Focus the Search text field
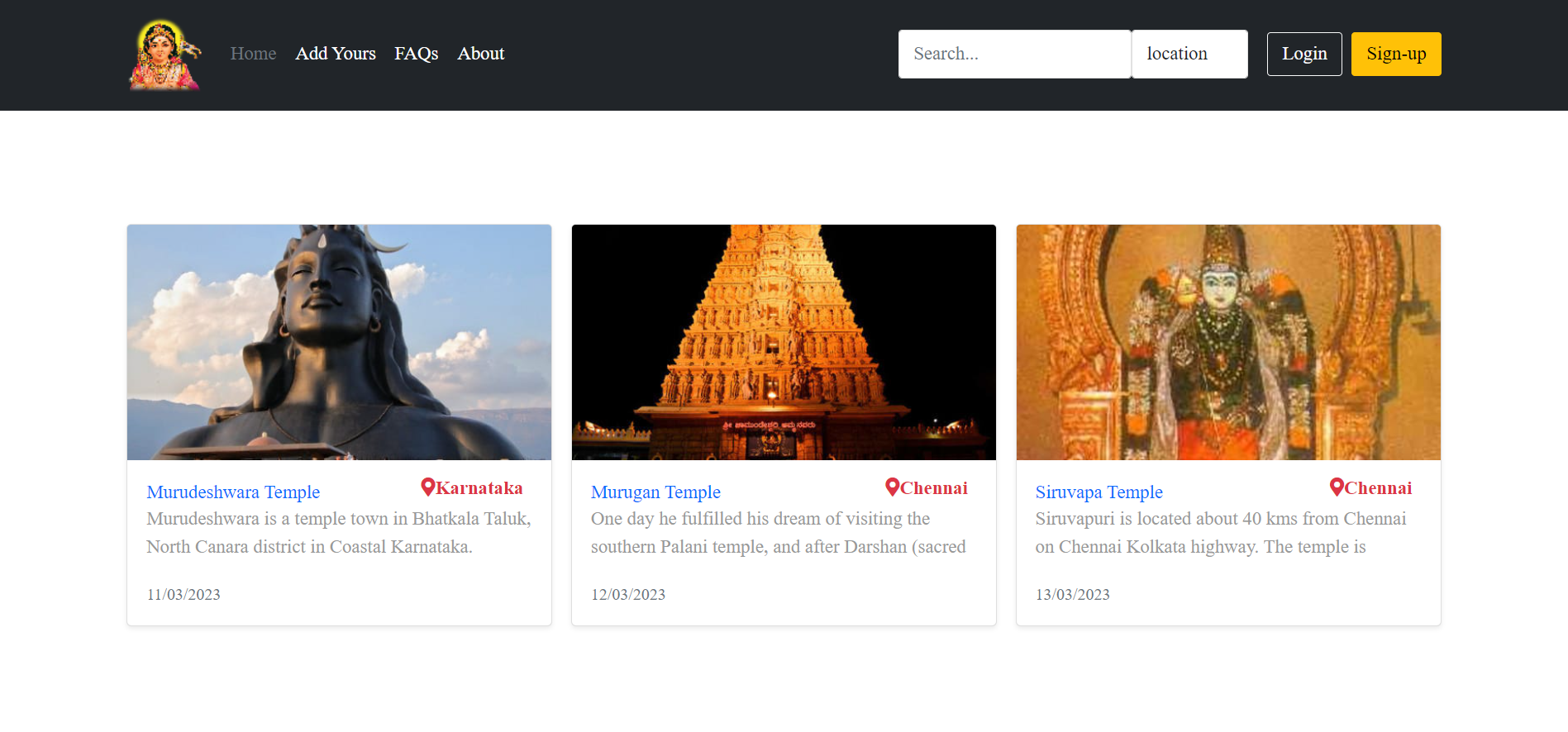 1013,55
